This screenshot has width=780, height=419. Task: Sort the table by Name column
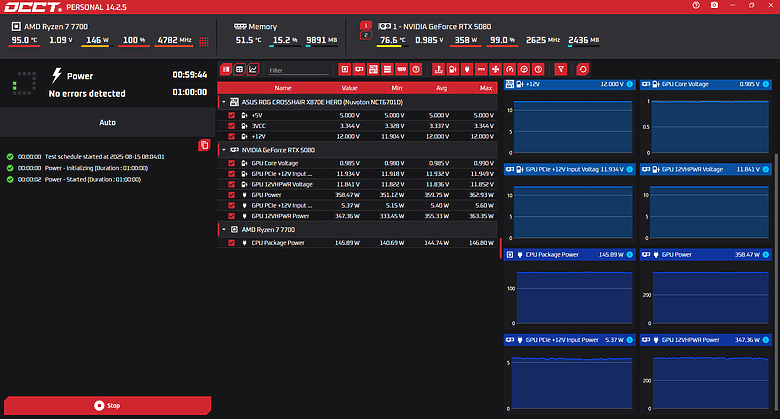point(283,88)
